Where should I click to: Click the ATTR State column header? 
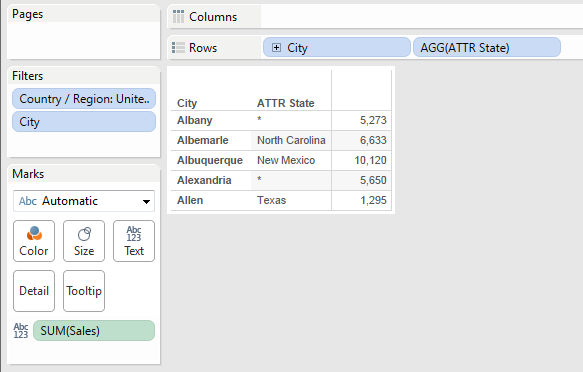point(286,103)
